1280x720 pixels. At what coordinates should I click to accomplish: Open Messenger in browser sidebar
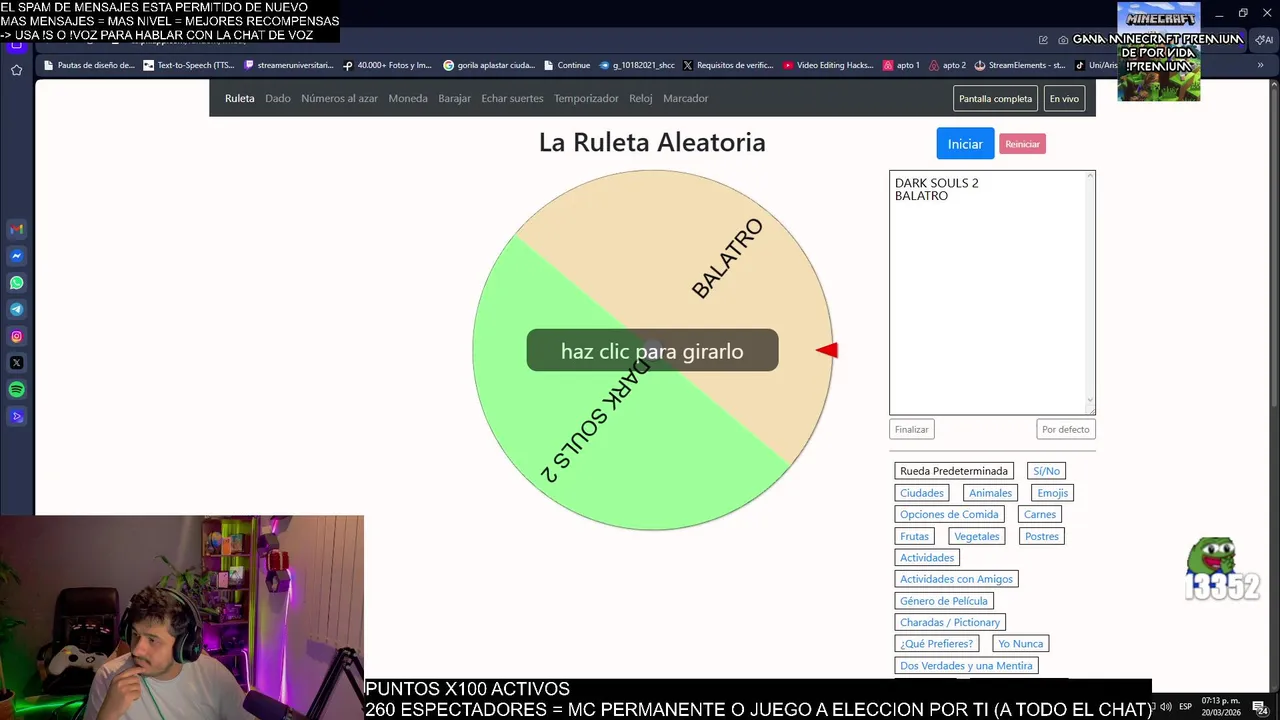(16, 256)
